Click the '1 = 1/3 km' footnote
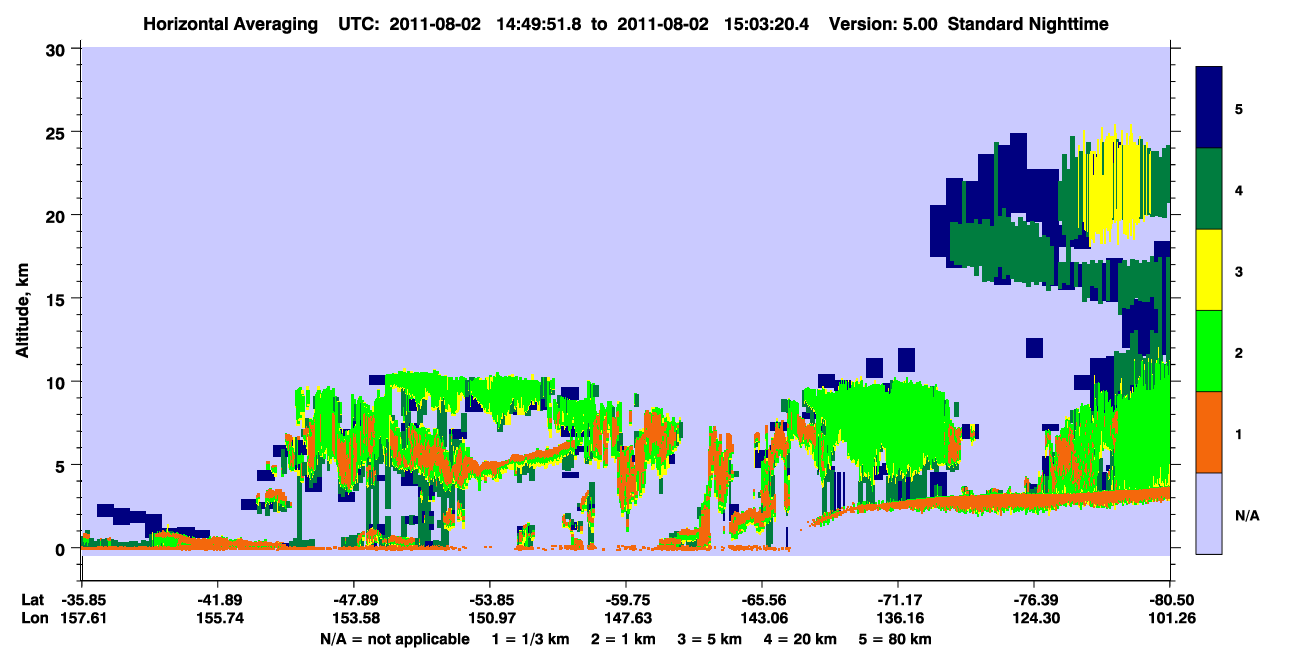The width and height of the screenshot is (1300, 667). [531, 639]
